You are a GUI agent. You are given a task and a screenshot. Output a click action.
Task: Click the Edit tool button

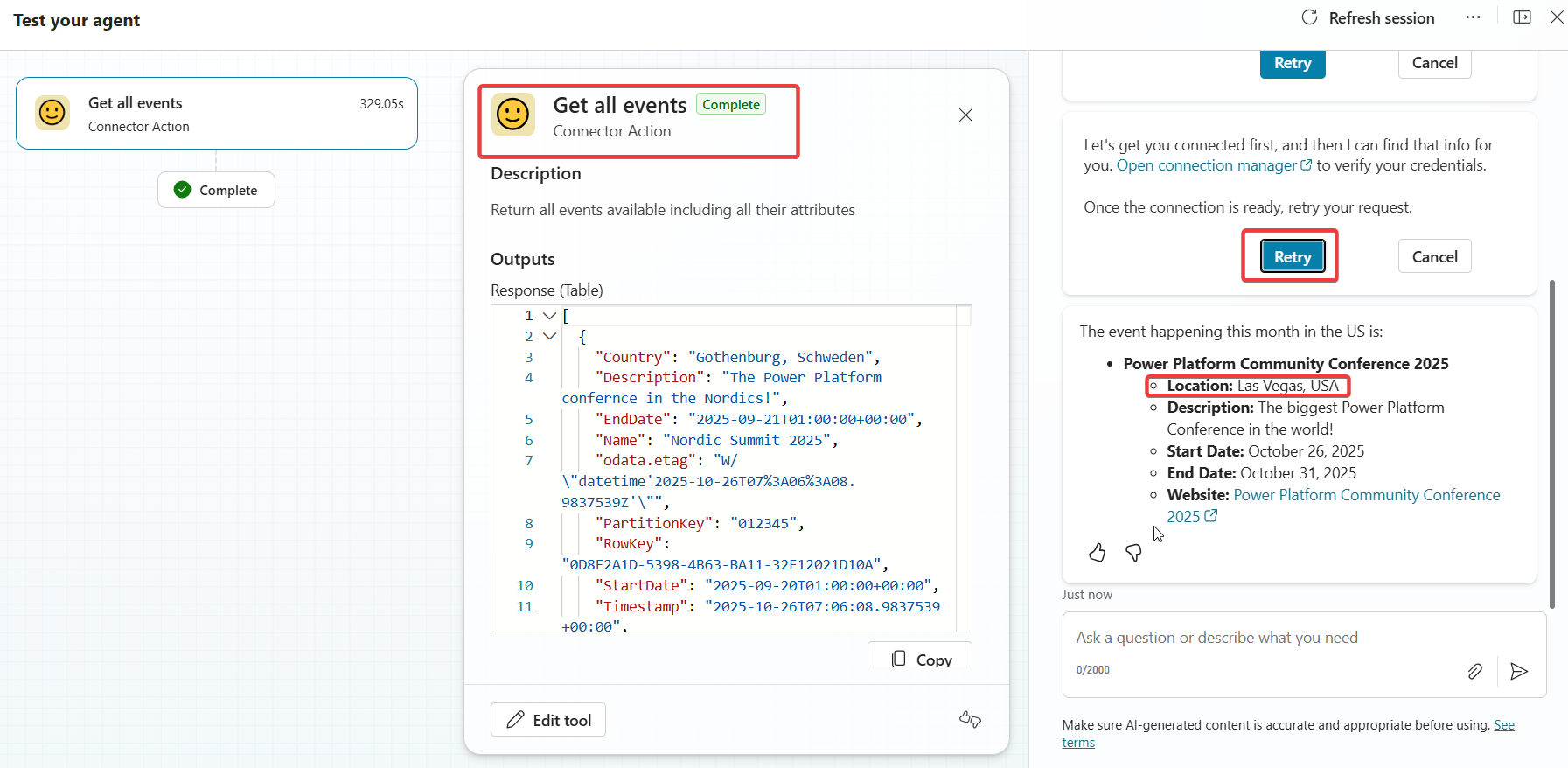(x=548, y=720)
